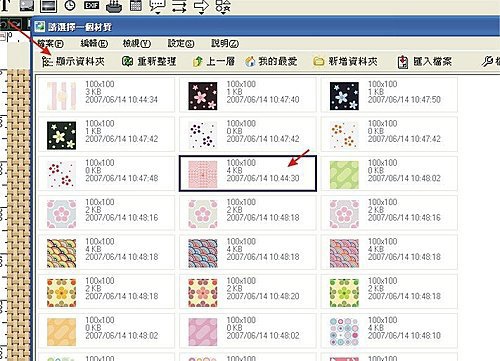The image size is (500, 361).
Task: Select dark red dots texture dated 10:47:48
Action: point(106,173)
